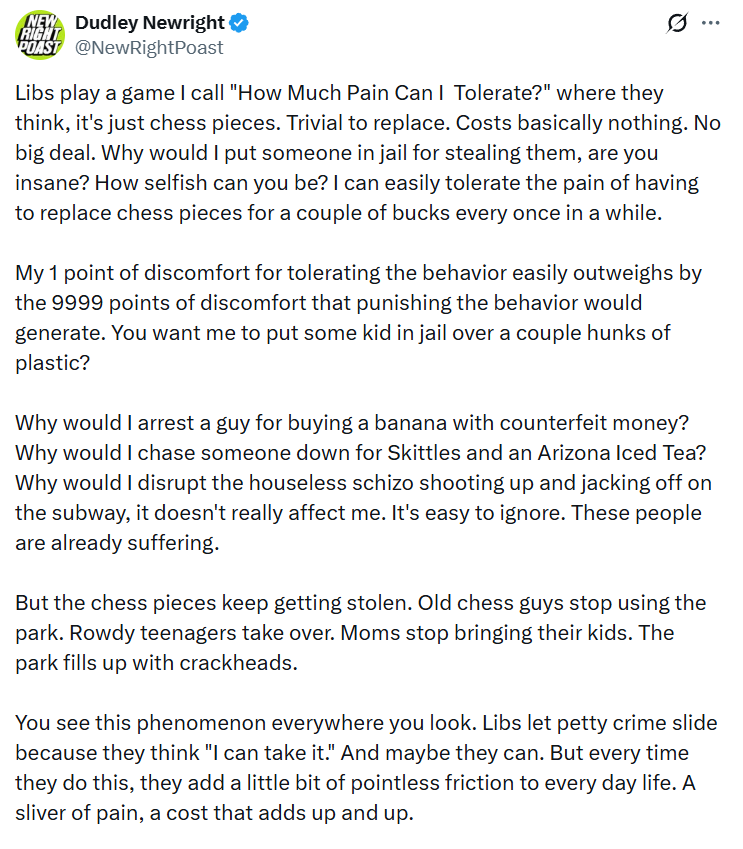Viewport: 743px width, 849px height.
Task: Click the word 'plastic?' ending the second paragraph
Action: click(x=52, y=363)
